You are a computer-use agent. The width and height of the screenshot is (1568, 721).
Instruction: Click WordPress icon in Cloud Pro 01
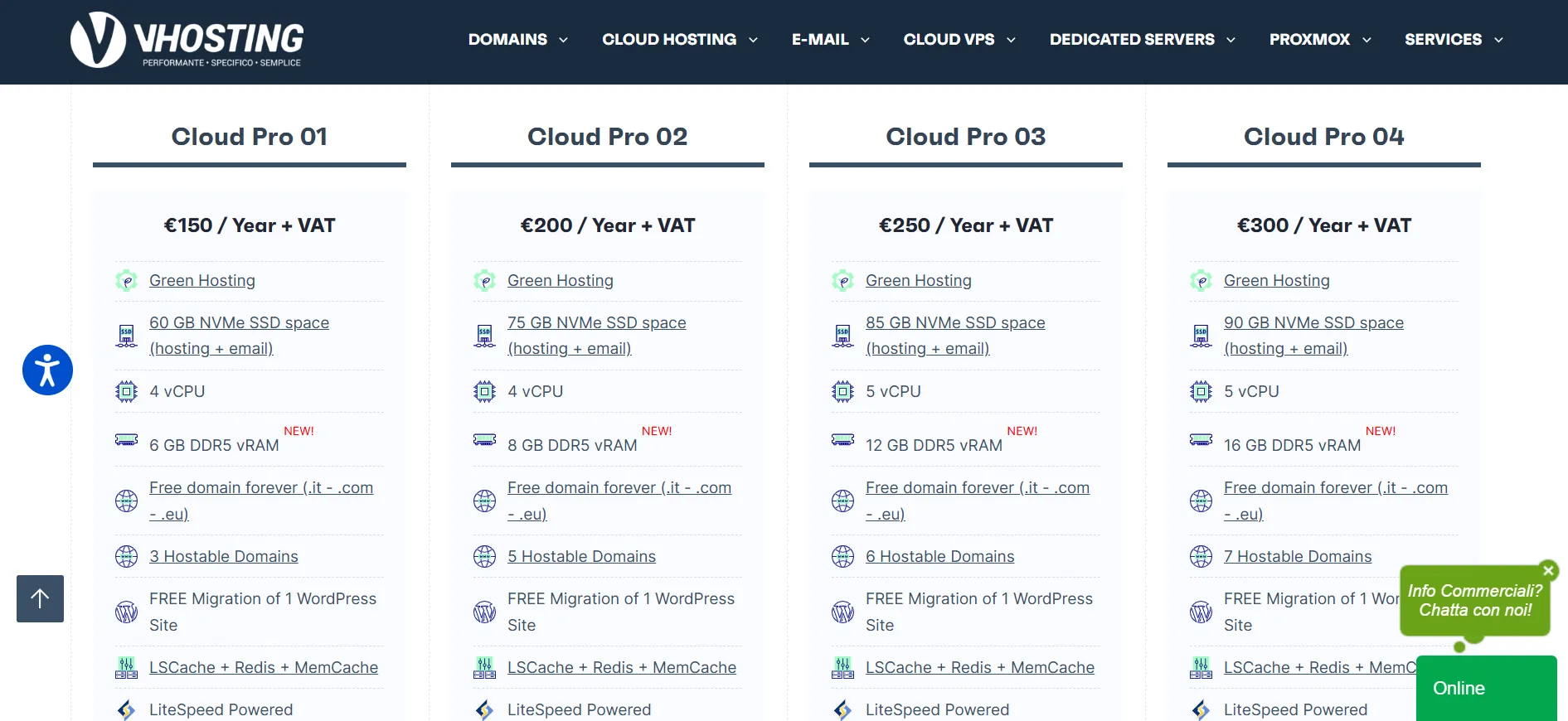[126, 612]
